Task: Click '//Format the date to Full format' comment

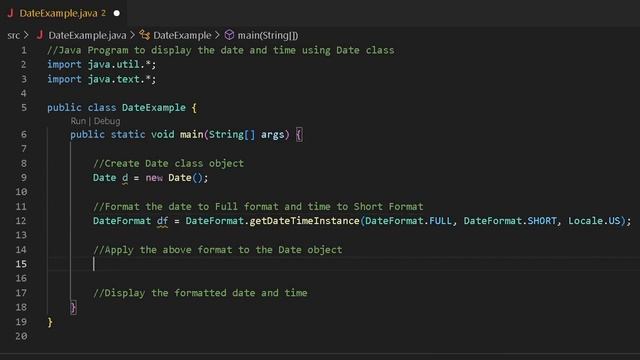Action: pos(258,207)
